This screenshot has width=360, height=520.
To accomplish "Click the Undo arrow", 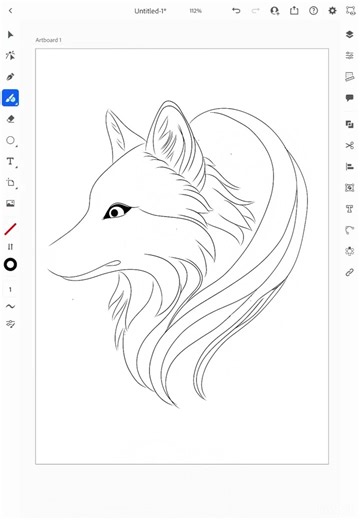I will 236,11.
